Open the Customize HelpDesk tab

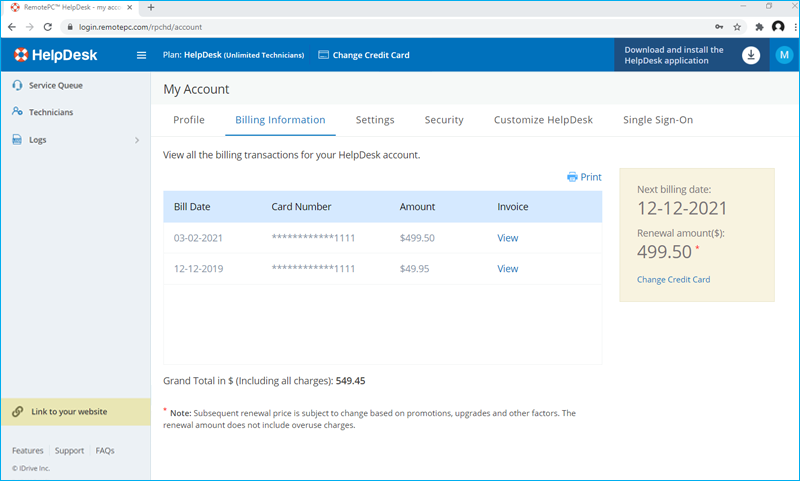[543, 120]
